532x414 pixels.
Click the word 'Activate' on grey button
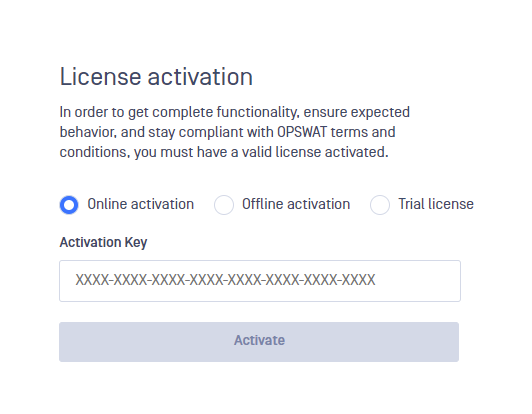(259, 340)
